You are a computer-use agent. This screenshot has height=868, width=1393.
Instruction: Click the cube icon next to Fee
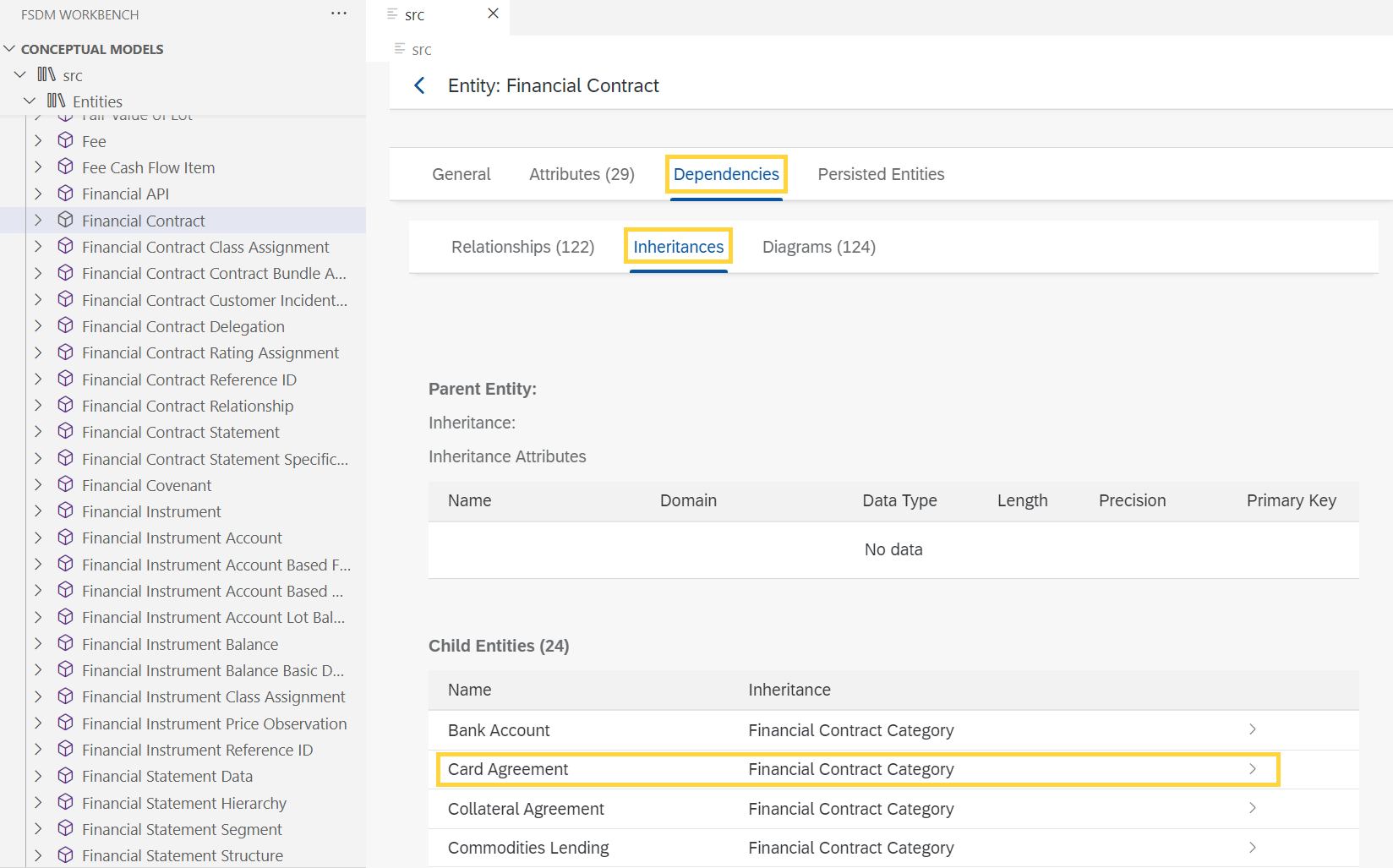tap(65, 140)
